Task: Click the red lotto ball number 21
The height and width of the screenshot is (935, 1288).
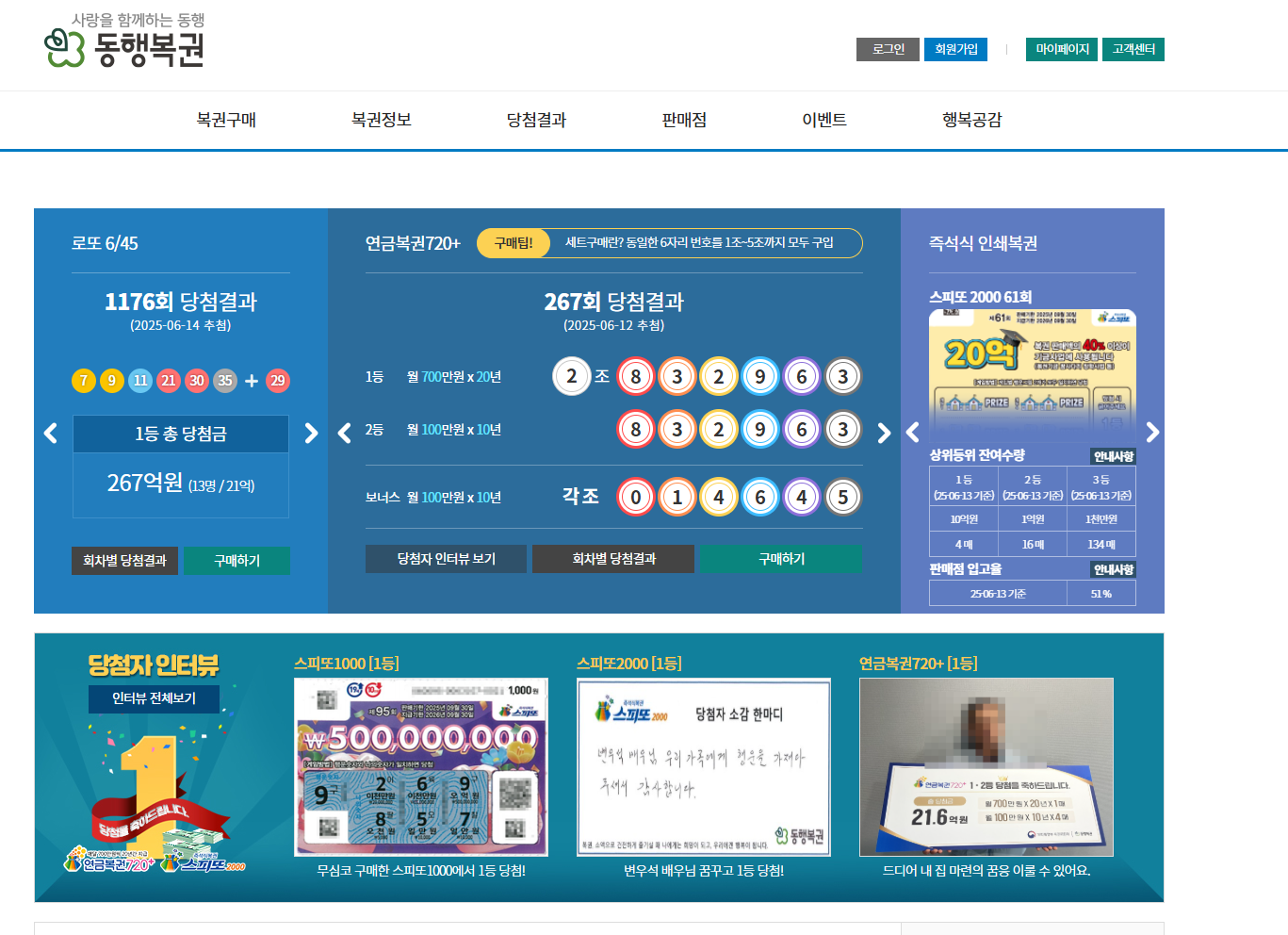Action: tap(169, 381)
